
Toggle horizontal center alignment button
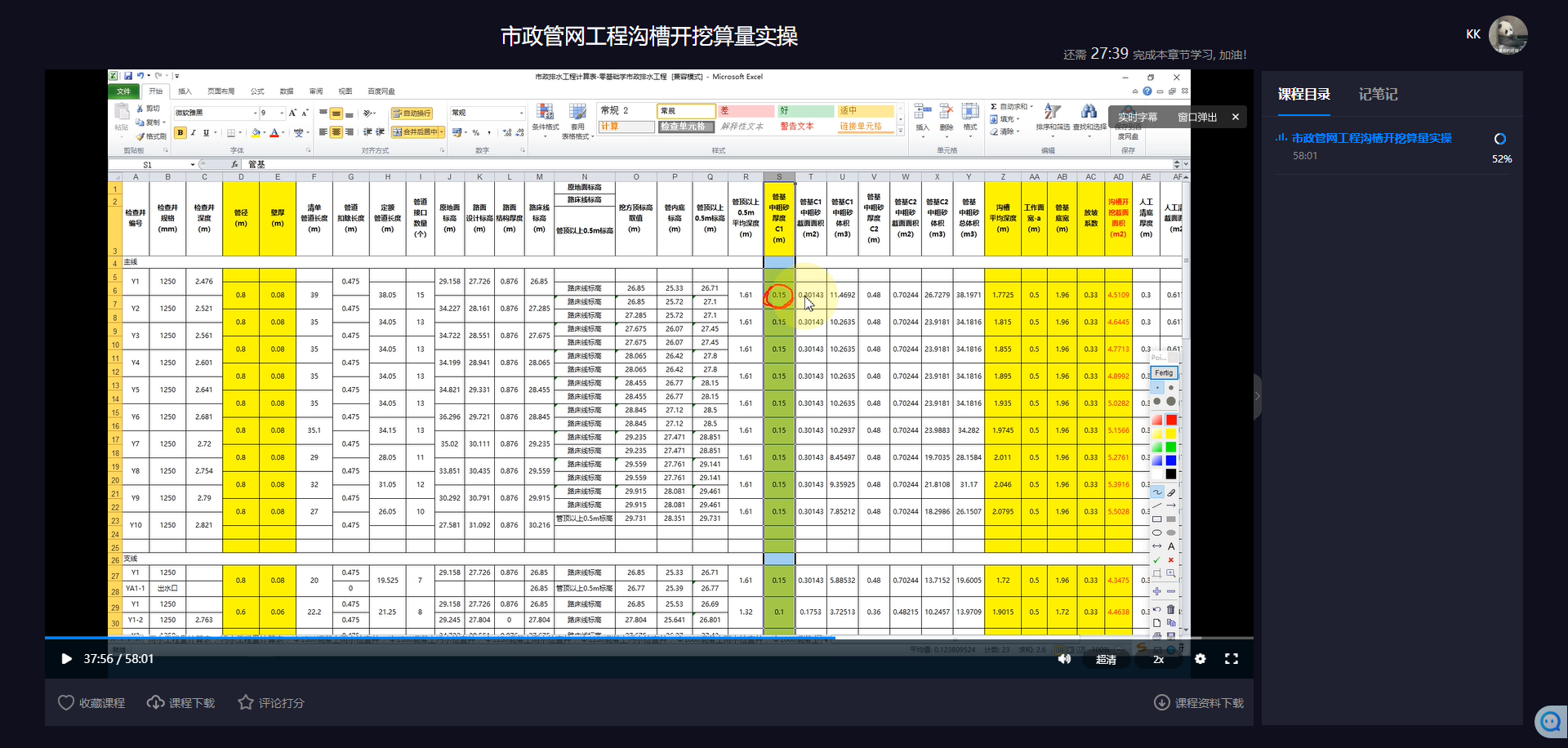tap(336, 132)
